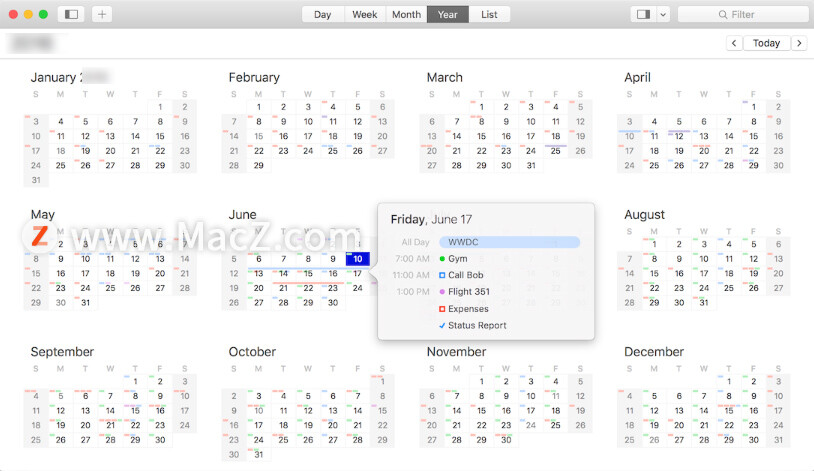
Task: Add a new event with plus button
Action: 102,15
